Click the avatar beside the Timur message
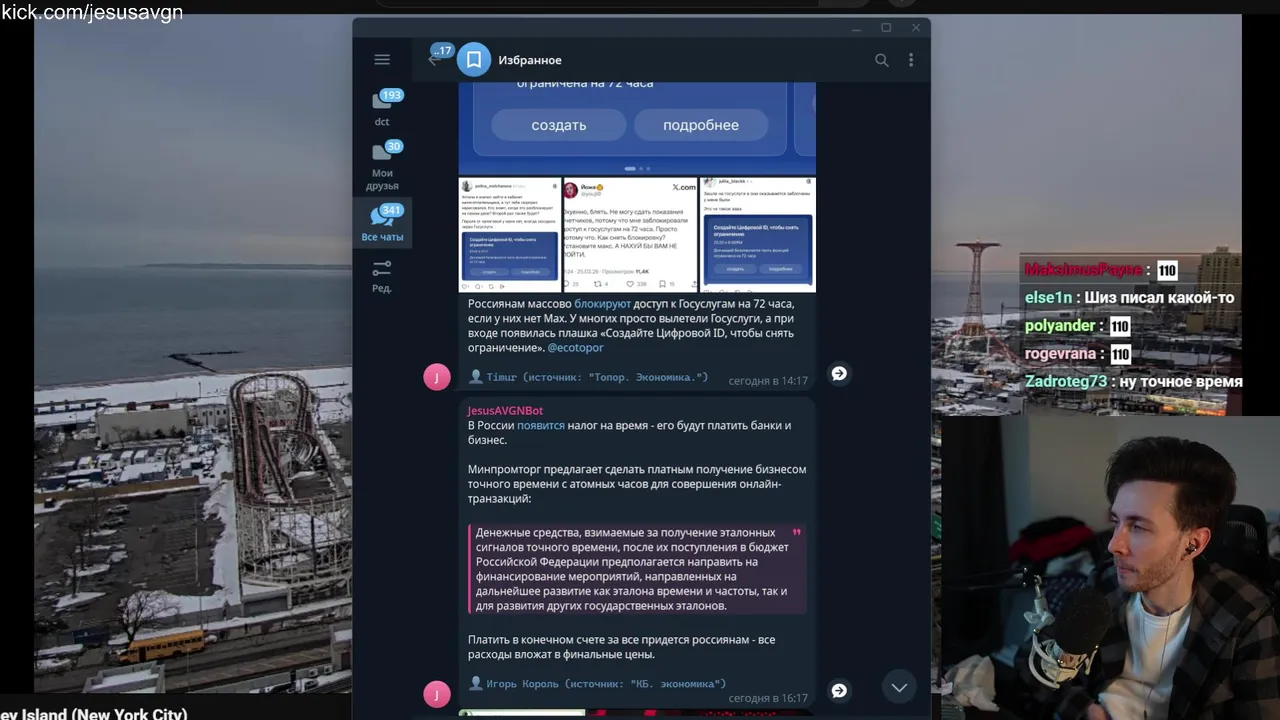1280x720 pixels. coord(437,377)
